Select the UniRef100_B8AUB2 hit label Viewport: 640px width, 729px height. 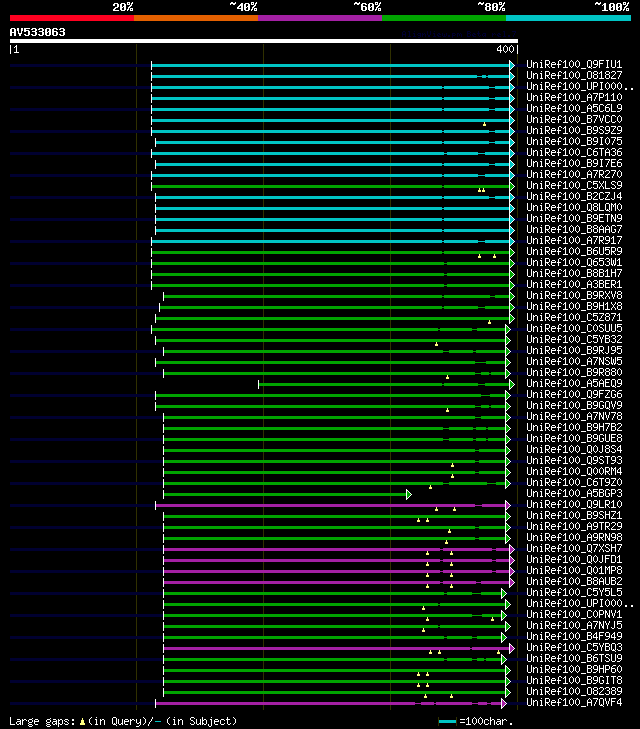(x=574, y=582)
